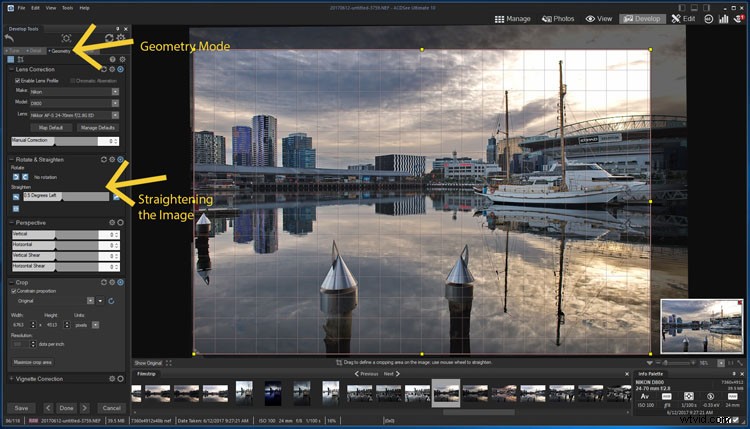750x429 pixels.
Task: Click Manage Defaults button
Action: coord(98,128)
